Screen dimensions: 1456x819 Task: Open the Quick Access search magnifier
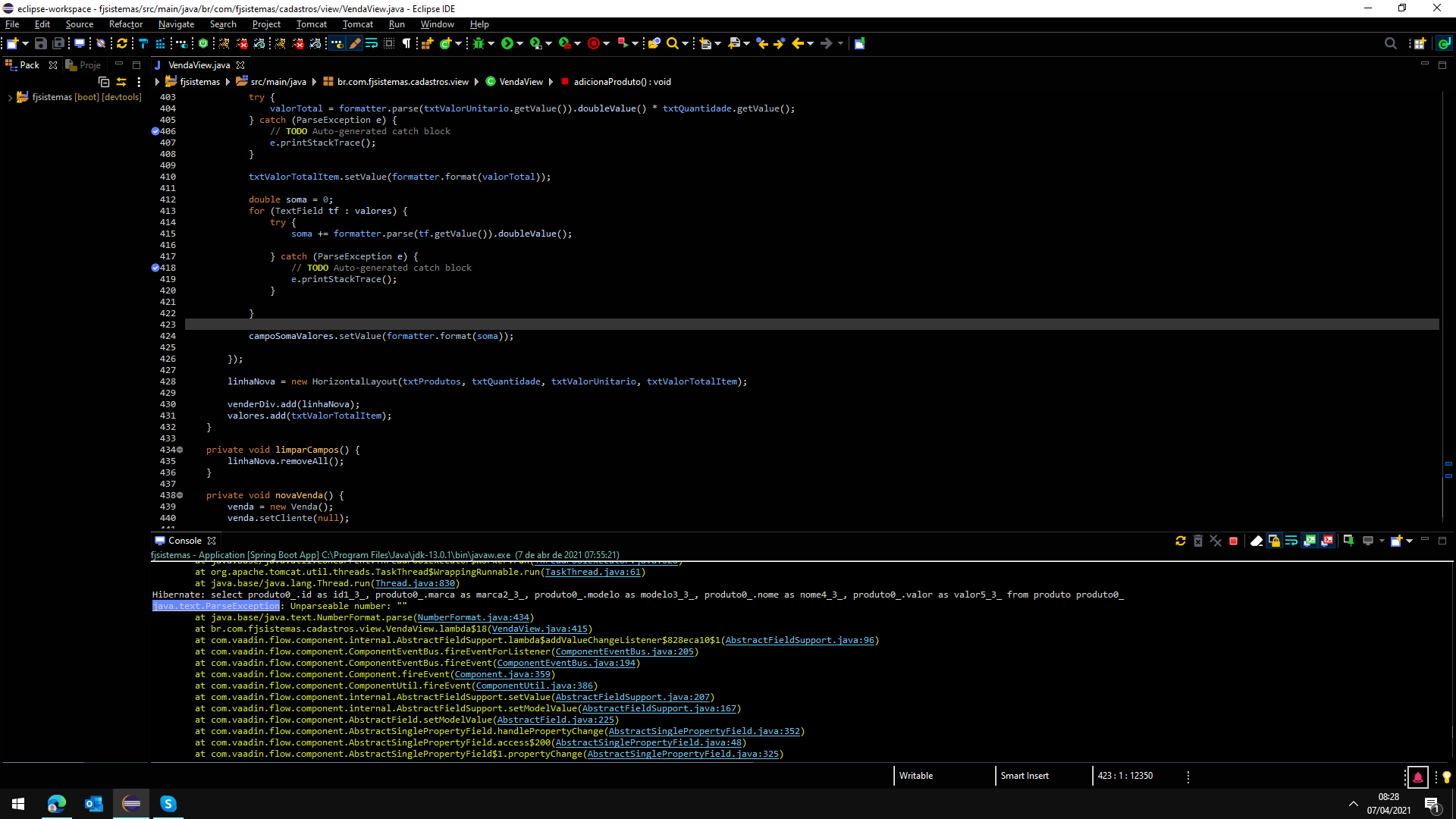[x=1391, y=43]
